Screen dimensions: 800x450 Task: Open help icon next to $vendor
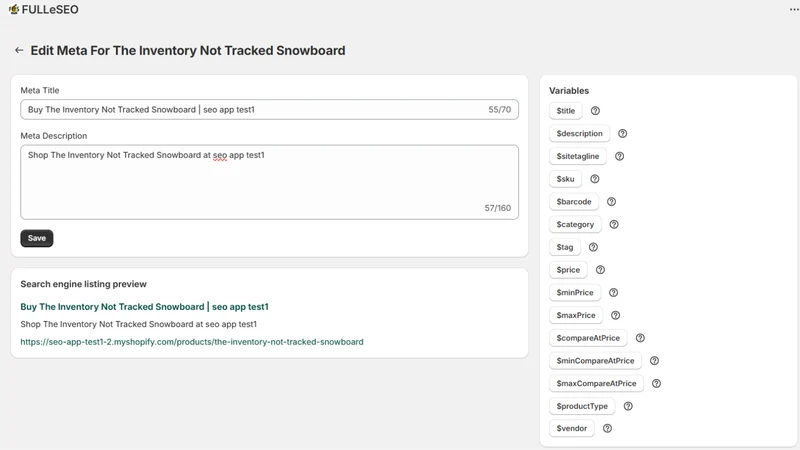[607, 428]
